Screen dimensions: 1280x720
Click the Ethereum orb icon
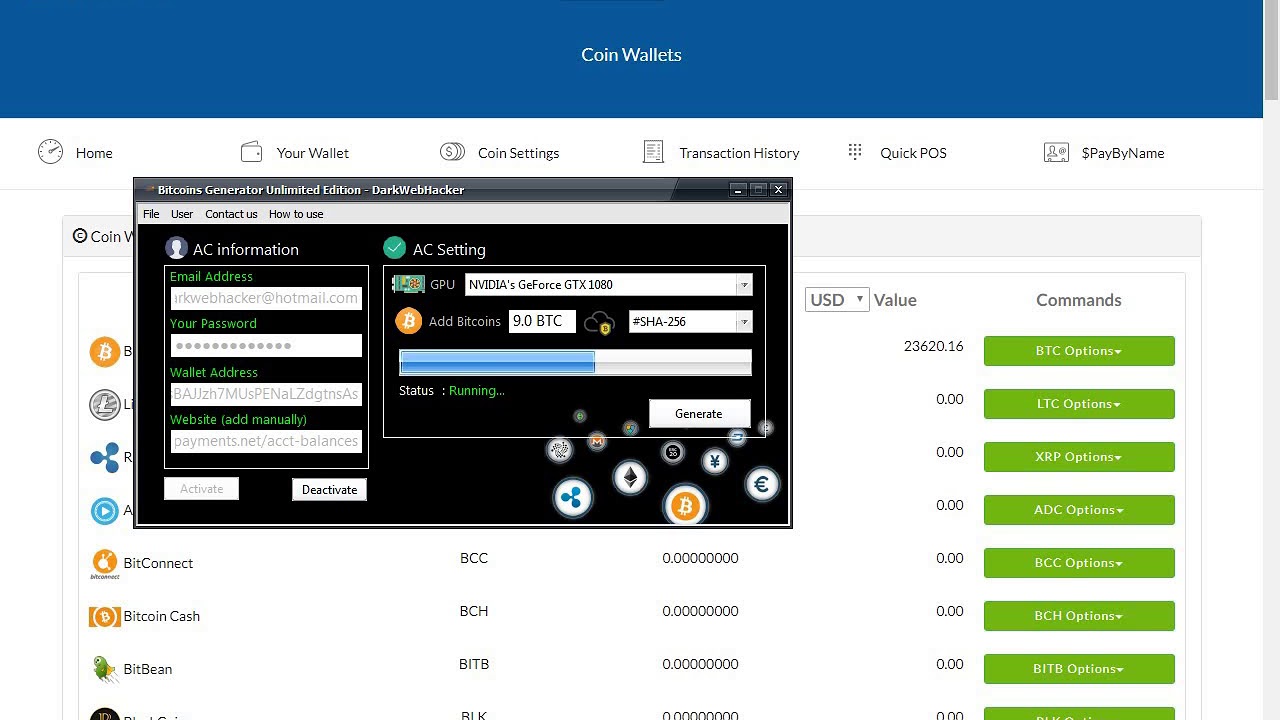[630, 478]
